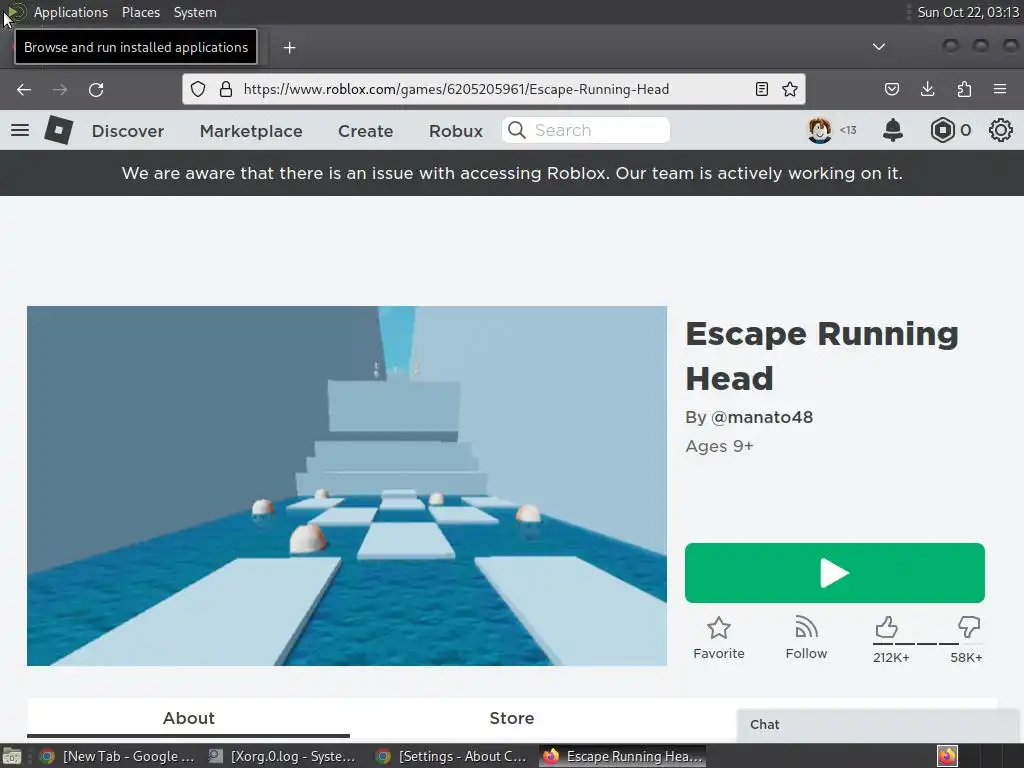Click the green Play game button
The width and height of the screenshot is (1024, 768).
(835, 573)
